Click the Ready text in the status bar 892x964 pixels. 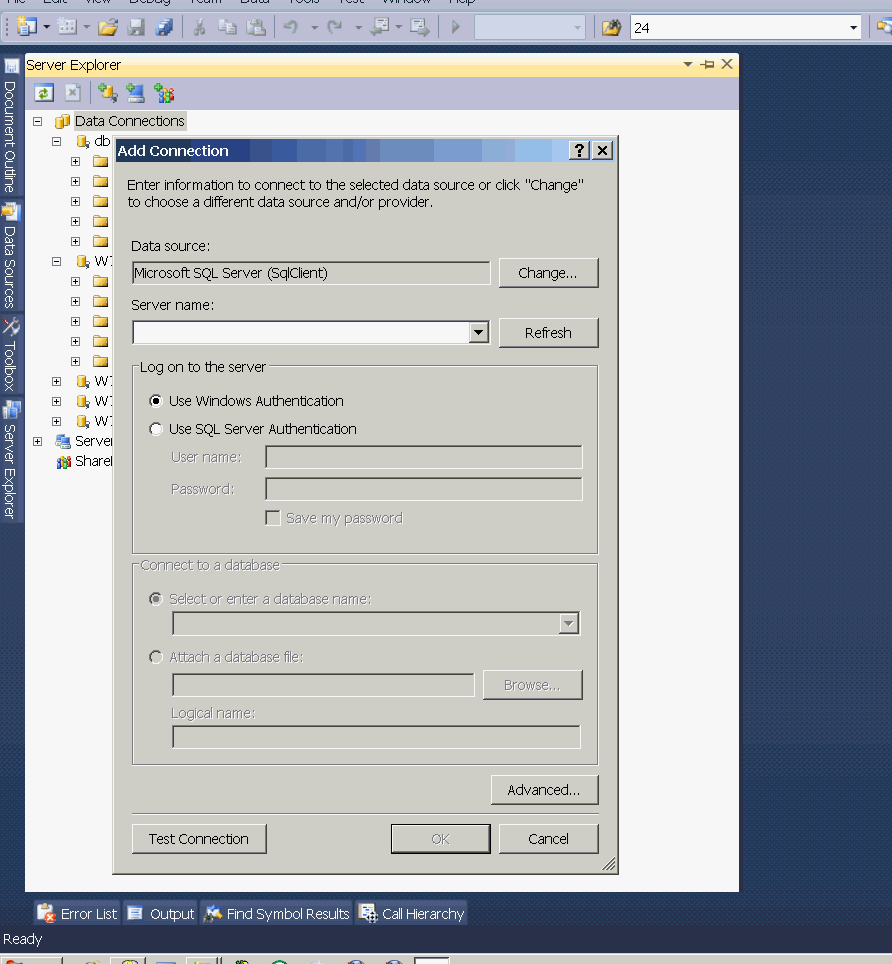[x=23, y=939]
